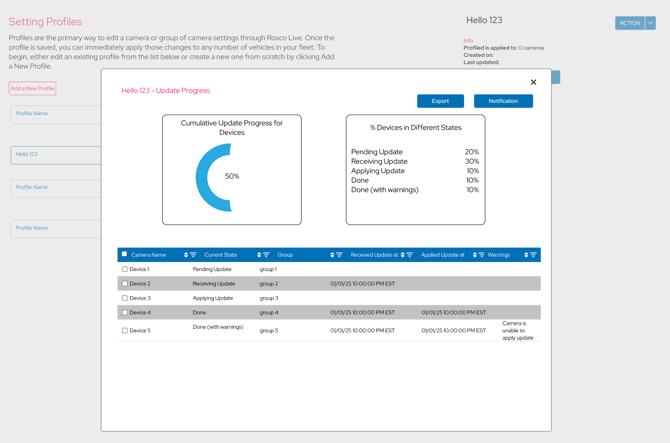Open filter icon for Current State
670x443 pixels.
(x=266, y=255)
